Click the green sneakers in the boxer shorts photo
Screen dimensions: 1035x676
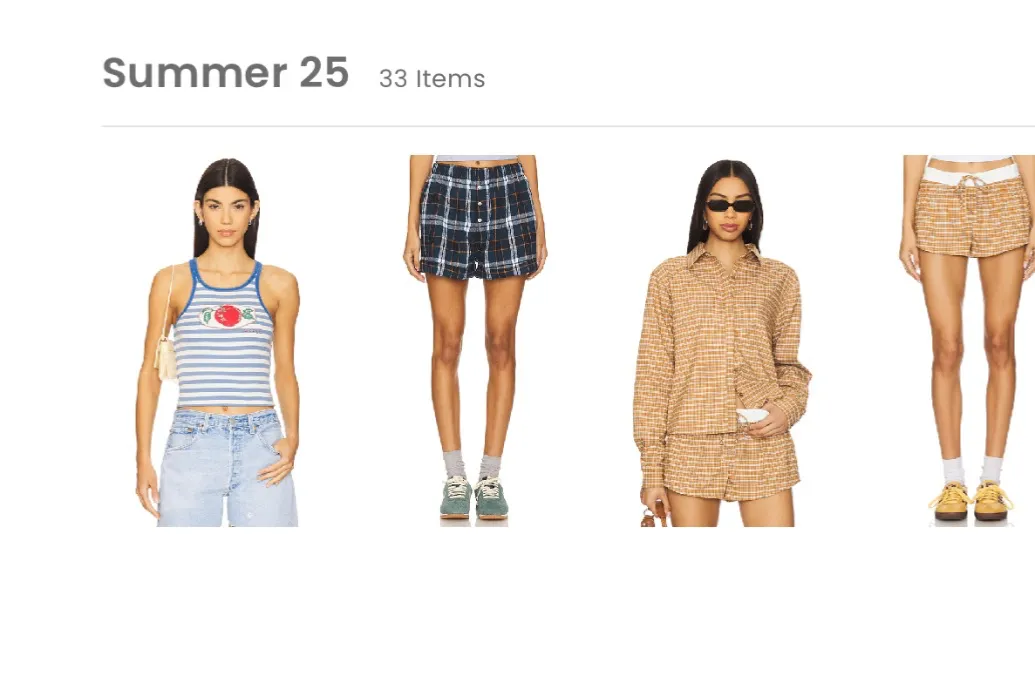[x=474, y=498]
